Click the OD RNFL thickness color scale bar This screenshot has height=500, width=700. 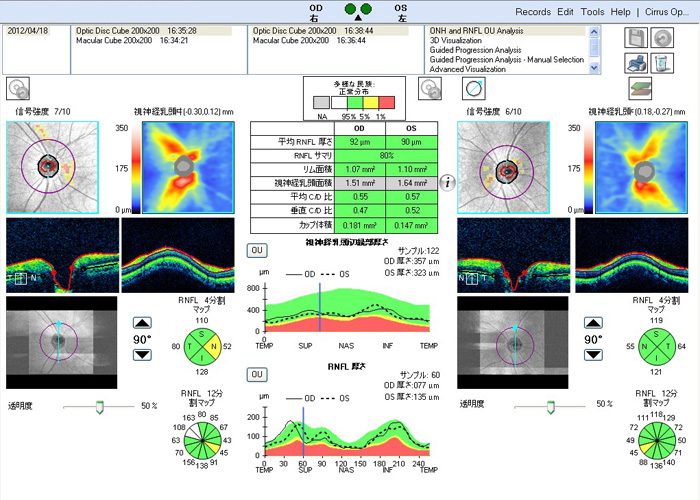(x=136, y=168)
